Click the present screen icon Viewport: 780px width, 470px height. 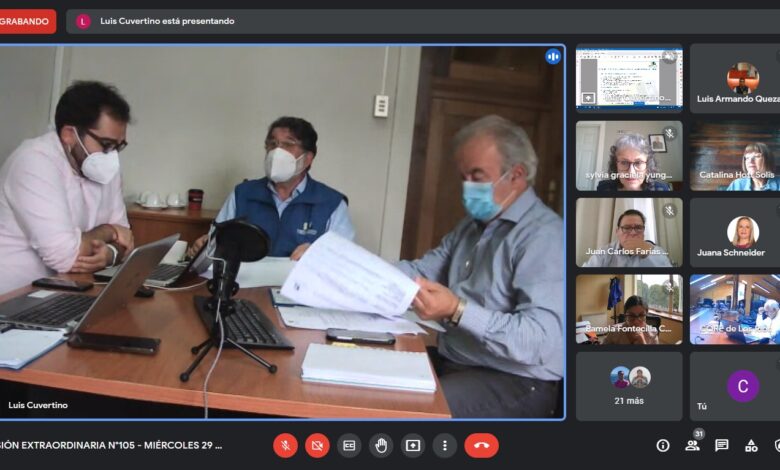click(413, 445)
